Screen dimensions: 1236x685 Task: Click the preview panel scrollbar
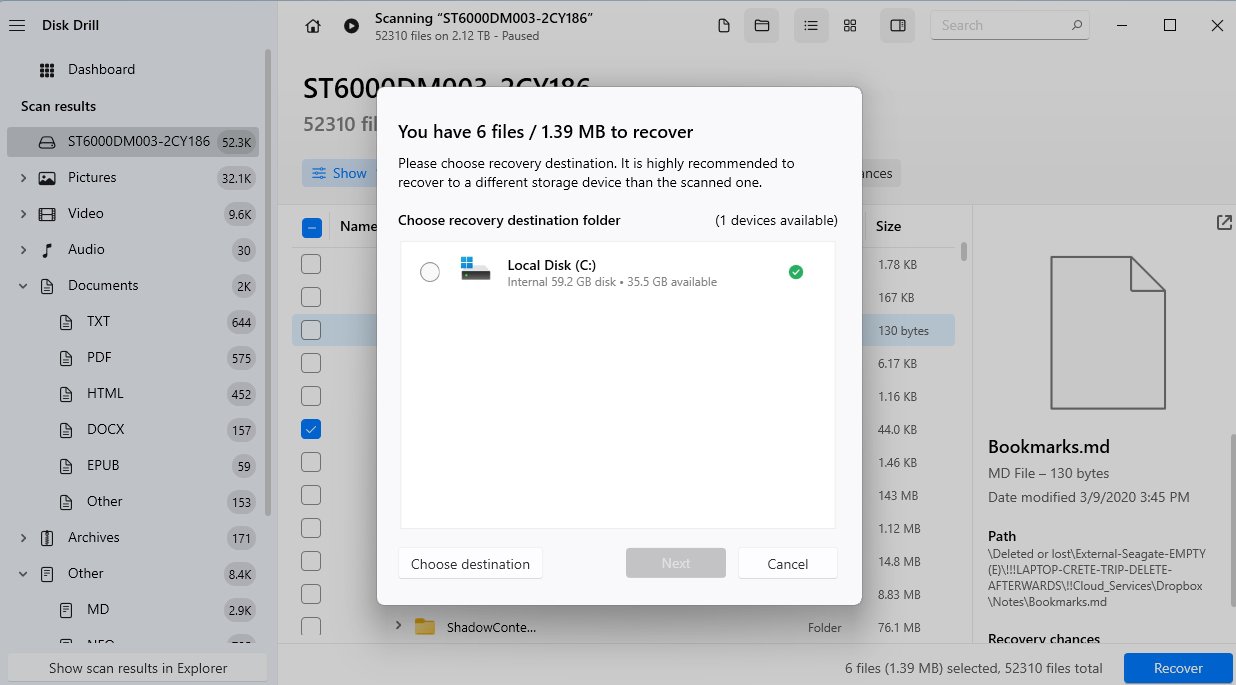click(x=1232, y=520)
